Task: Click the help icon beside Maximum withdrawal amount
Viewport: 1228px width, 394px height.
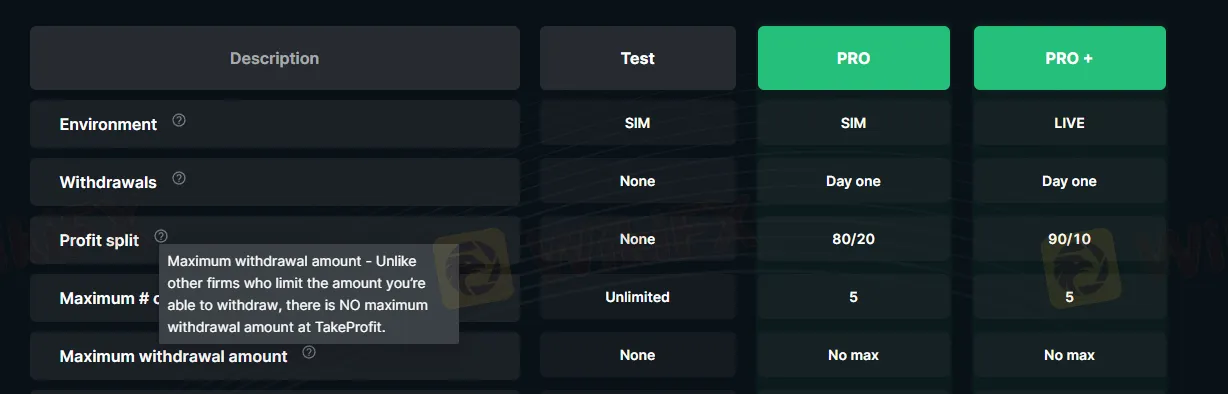Action: click(x=309, y=352)
